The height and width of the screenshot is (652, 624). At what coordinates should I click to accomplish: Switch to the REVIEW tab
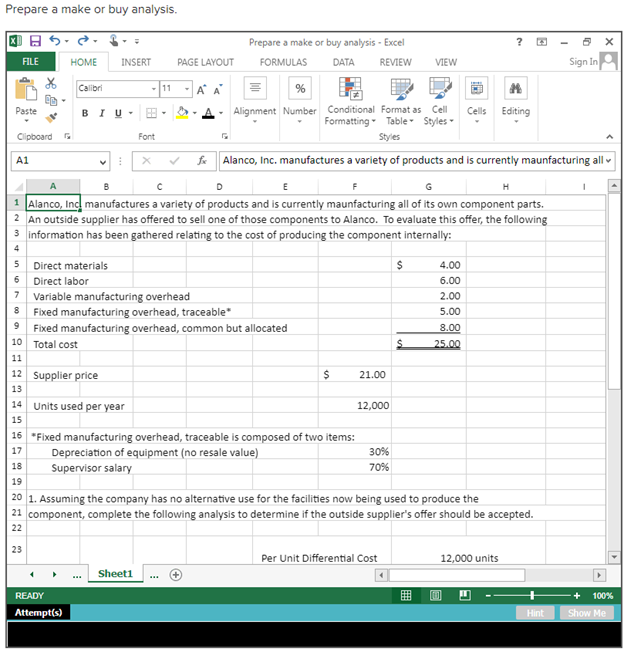(395, 62)
